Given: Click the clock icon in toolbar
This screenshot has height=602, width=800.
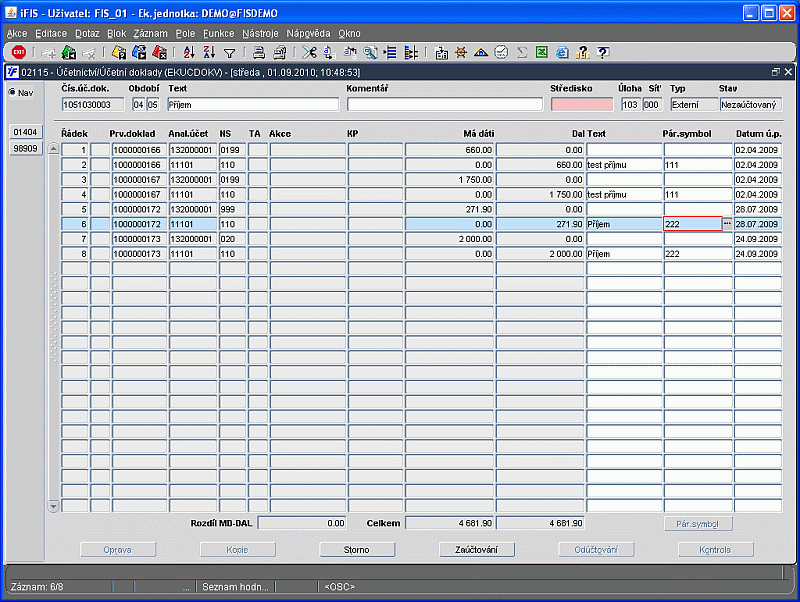Looking at the screenshot, I should [x=501, y=53].
